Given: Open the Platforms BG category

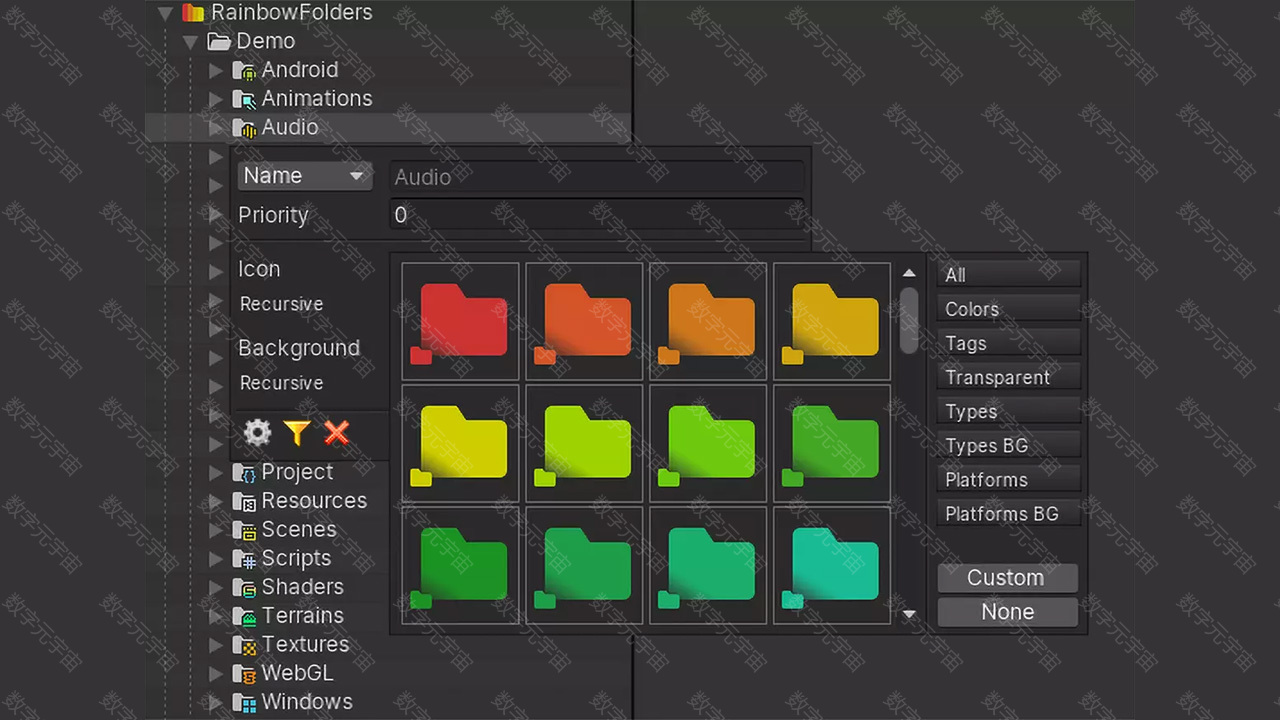Looking at the screenshot, I should (x=1009, y=513).
